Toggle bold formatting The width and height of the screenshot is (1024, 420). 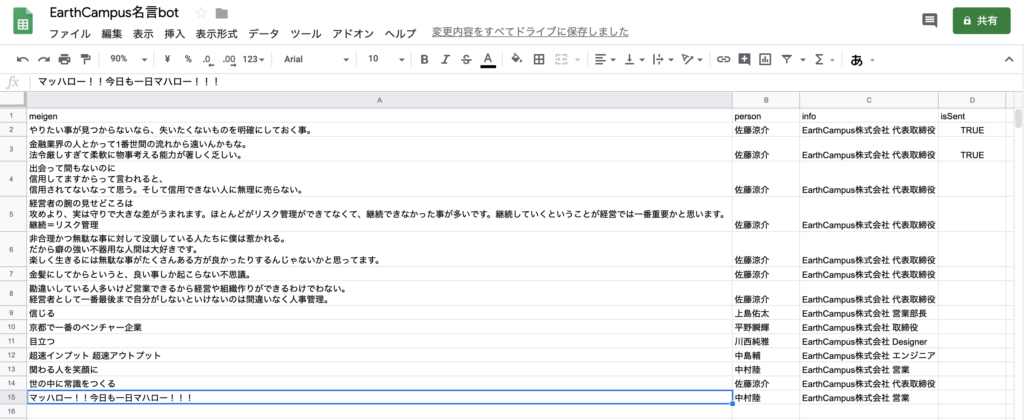pos(424,59)
